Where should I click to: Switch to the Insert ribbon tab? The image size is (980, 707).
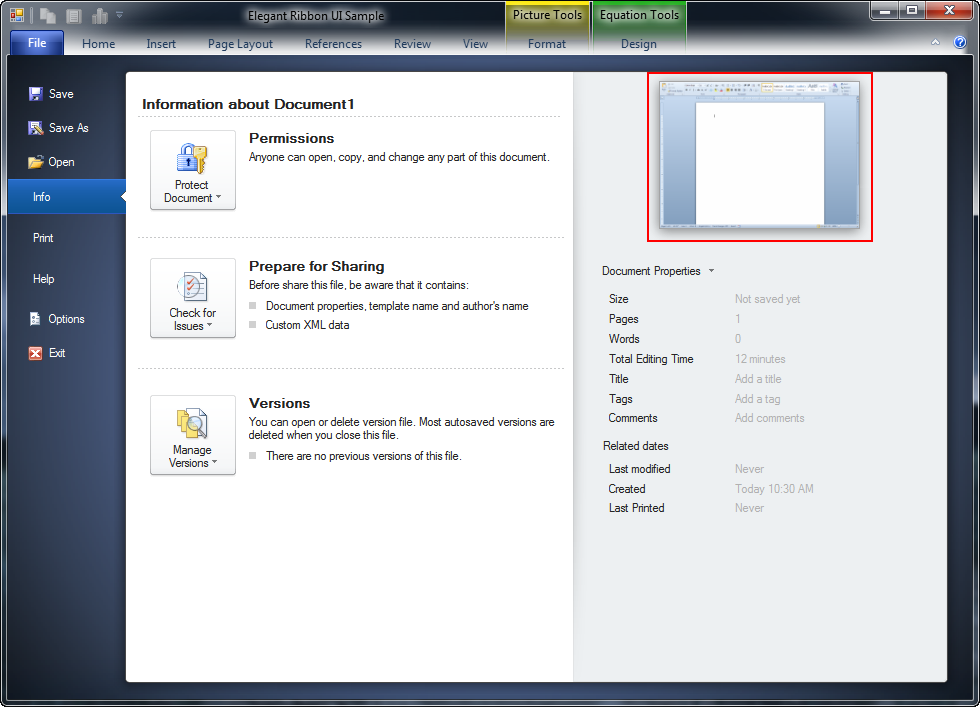[161, 44]
